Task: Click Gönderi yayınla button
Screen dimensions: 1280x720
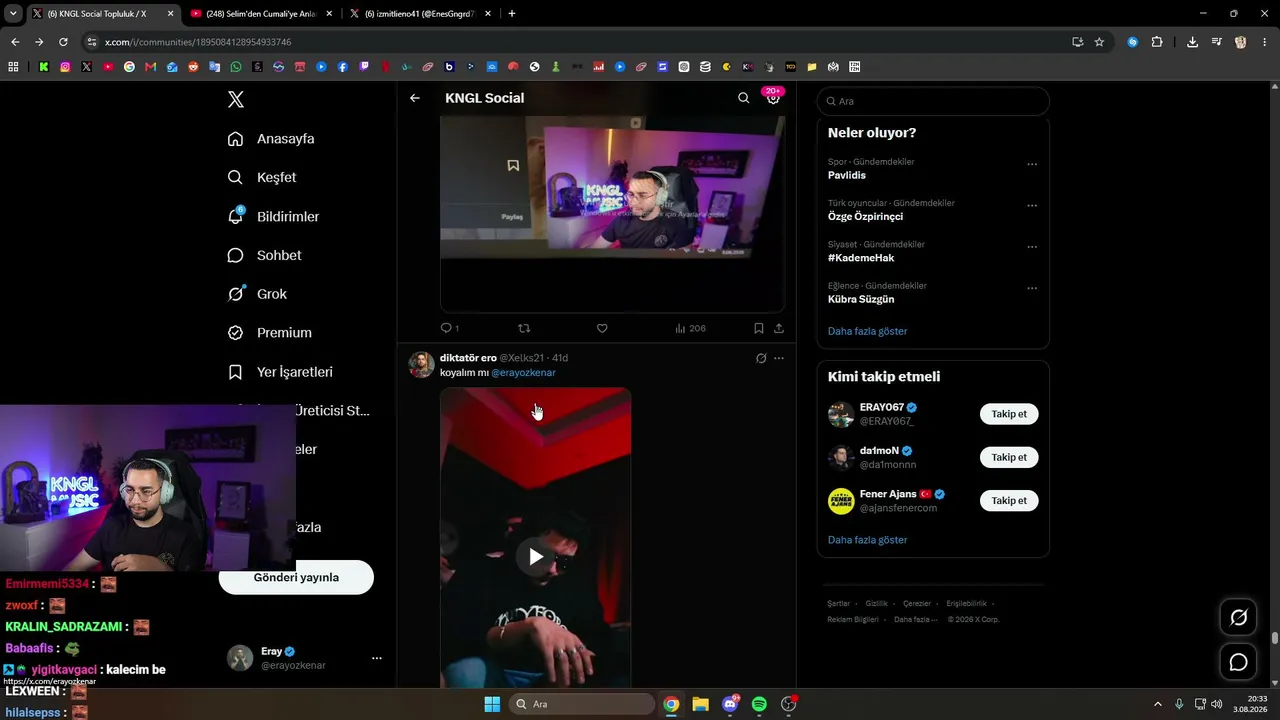Action: tap(296, 577)
